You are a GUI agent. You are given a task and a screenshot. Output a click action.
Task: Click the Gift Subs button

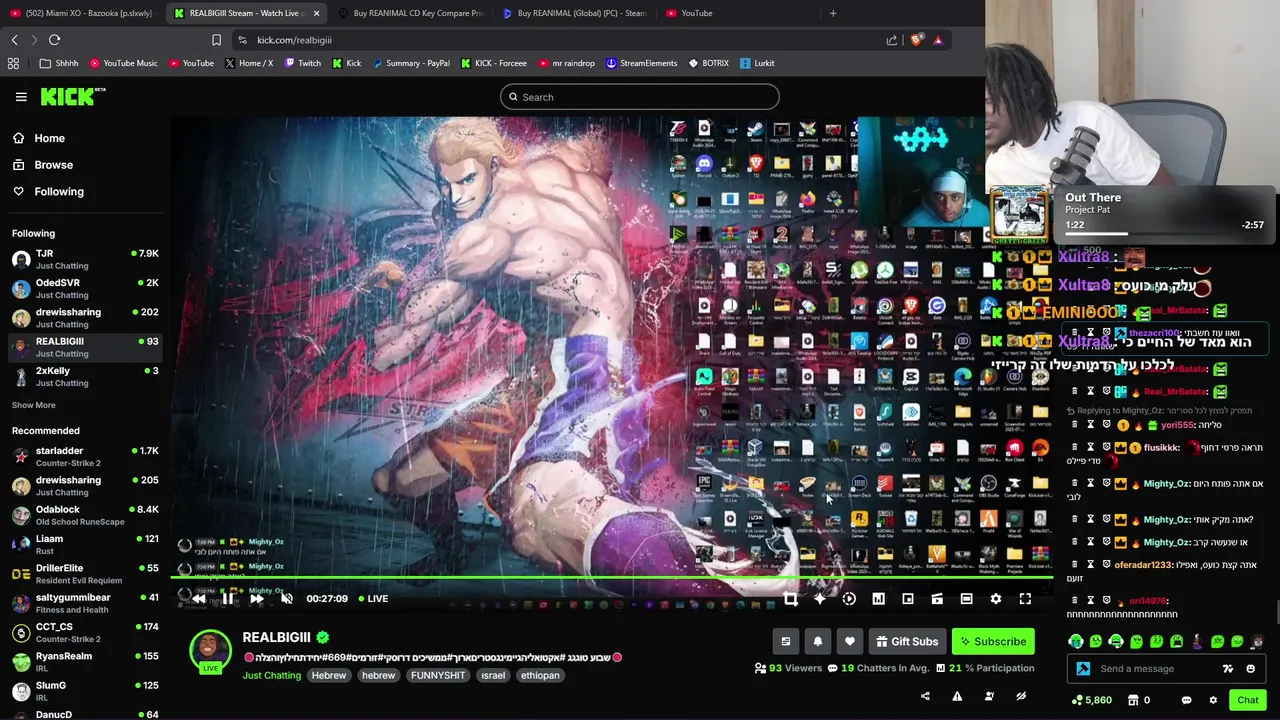point(907,642)
